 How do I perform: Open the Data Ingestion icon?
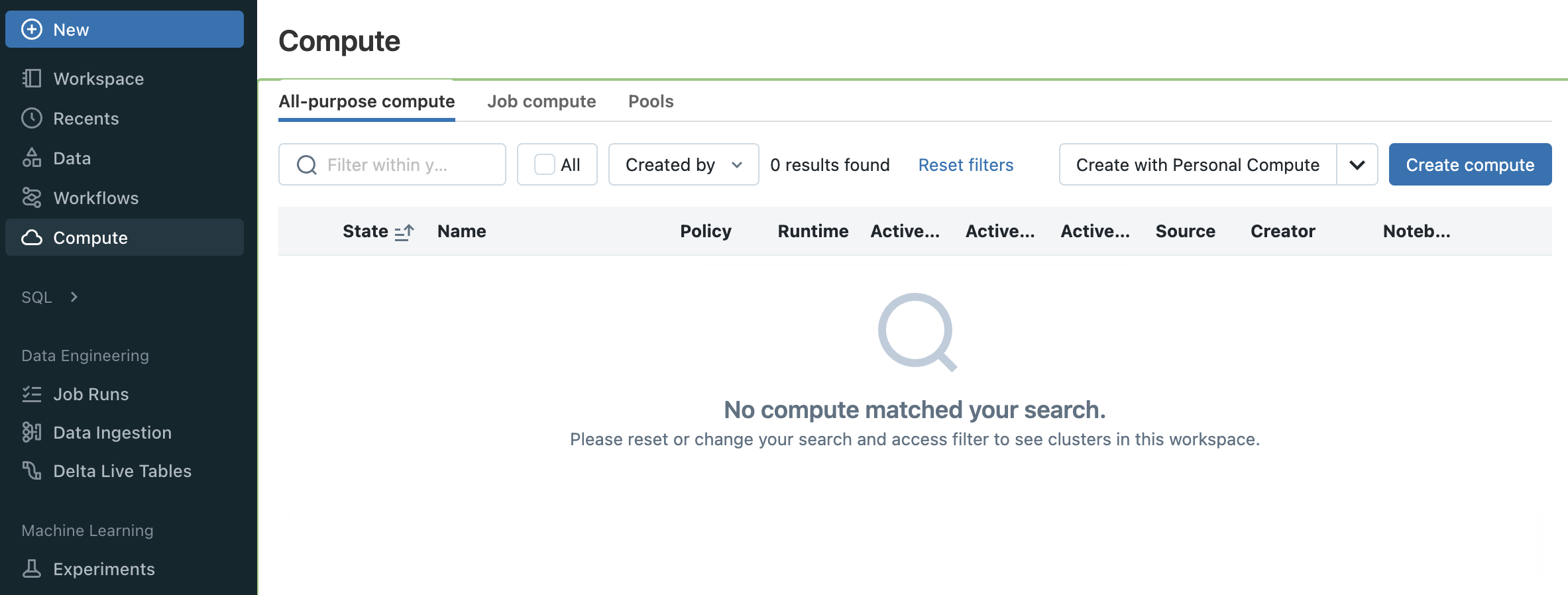[32, 432]
